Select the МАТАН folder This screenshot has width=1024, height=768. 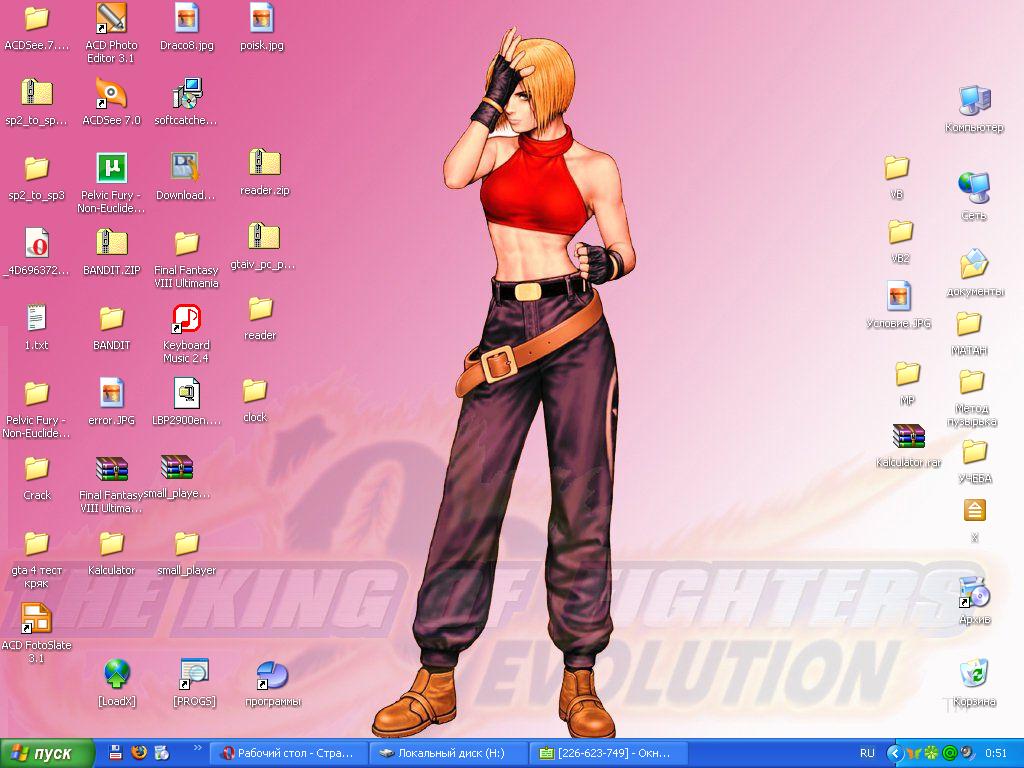click(968, 324)
